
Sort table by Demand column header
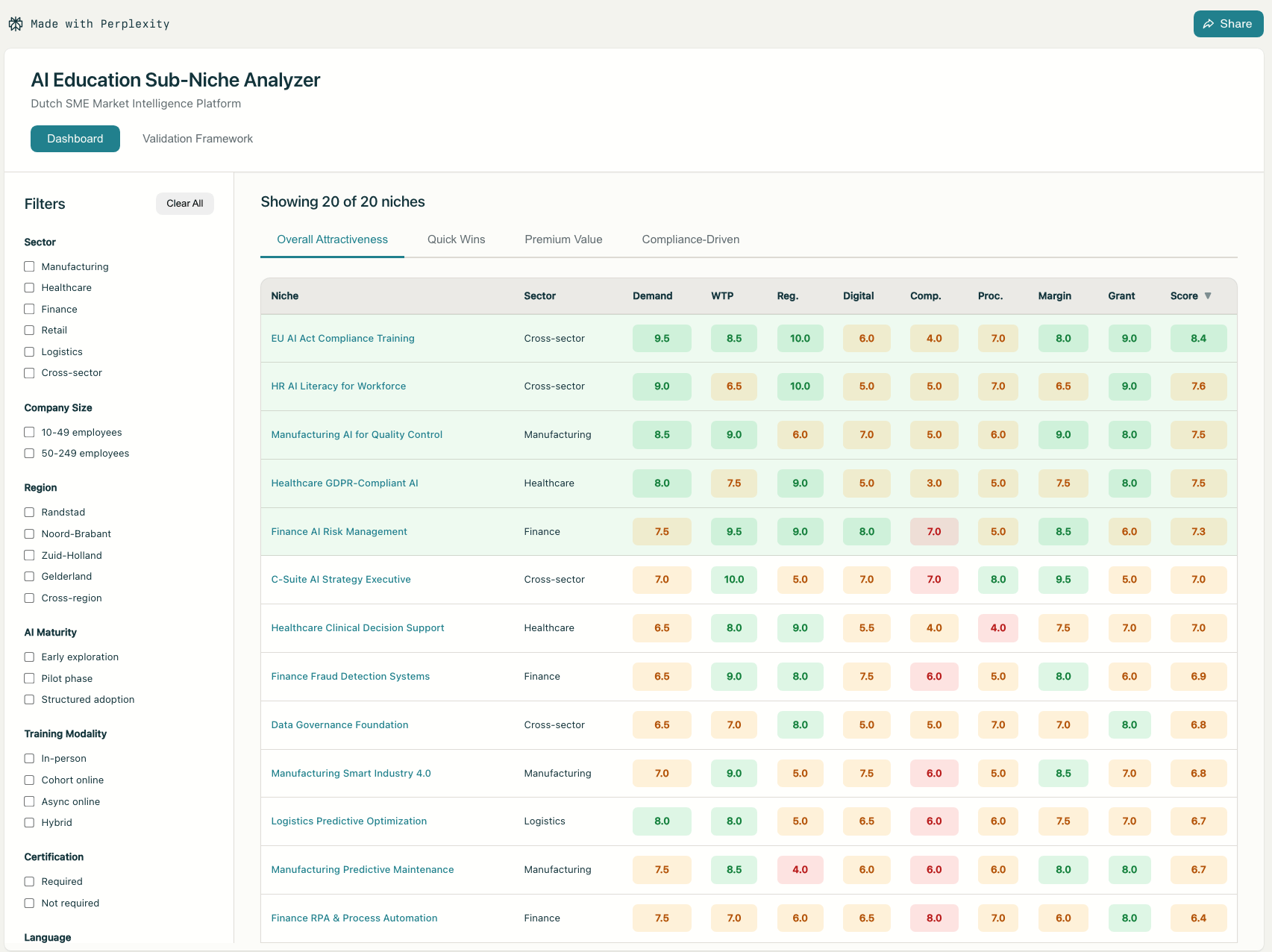coord(652,296)
